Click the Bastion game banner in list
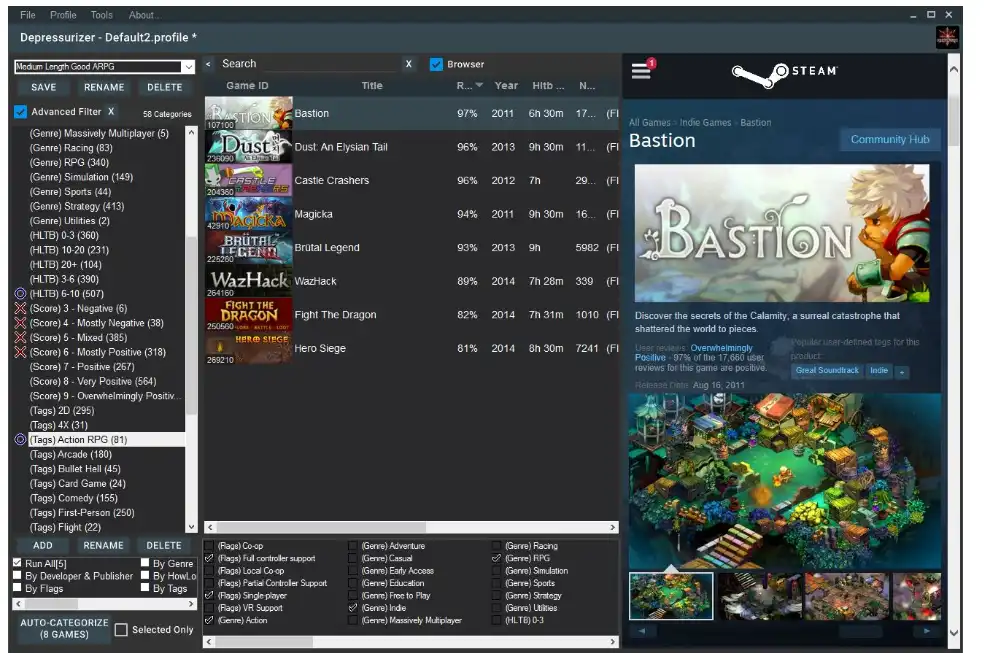 click(x=249, y=114)
